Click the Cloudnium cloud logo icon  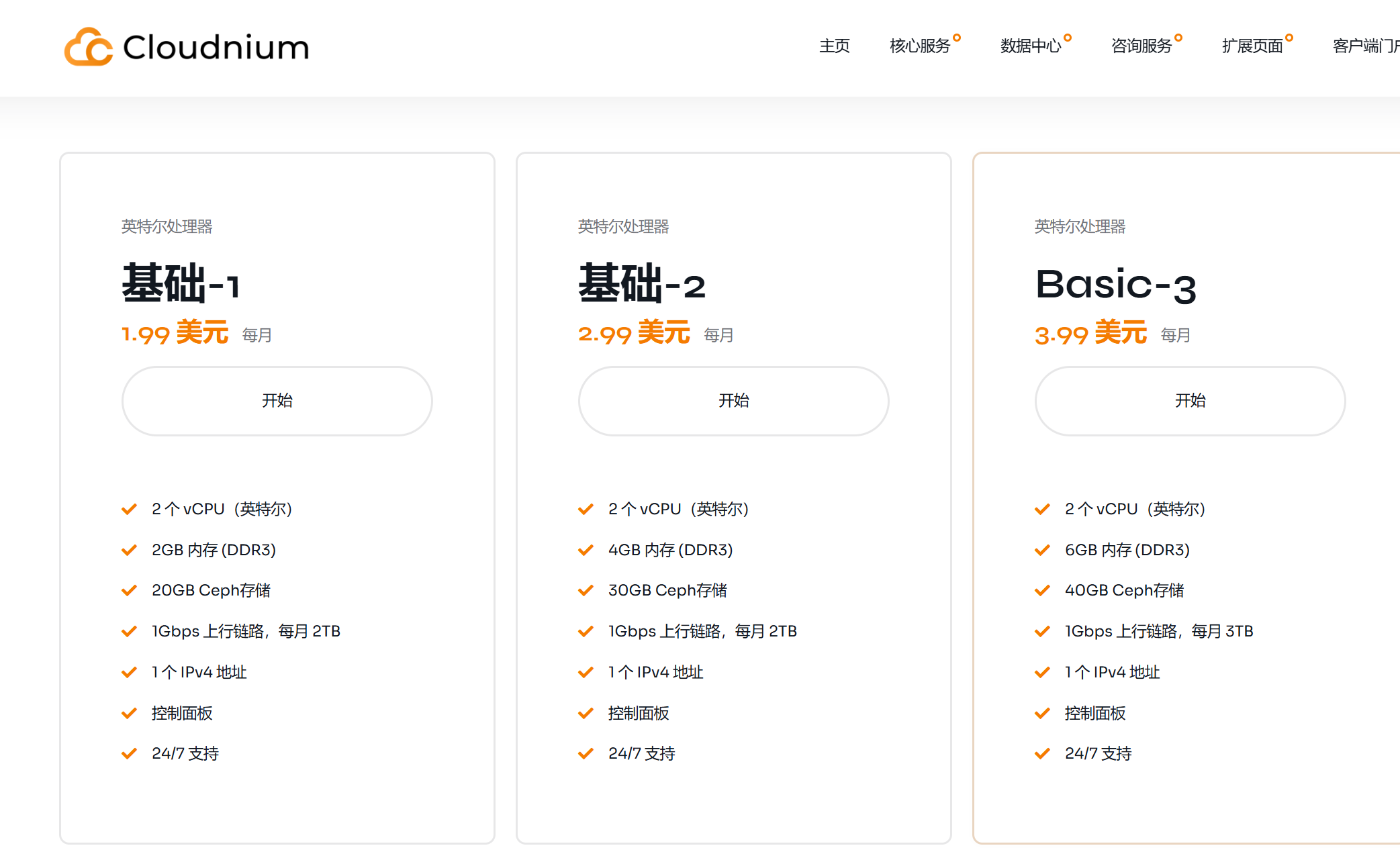[88, 47]
